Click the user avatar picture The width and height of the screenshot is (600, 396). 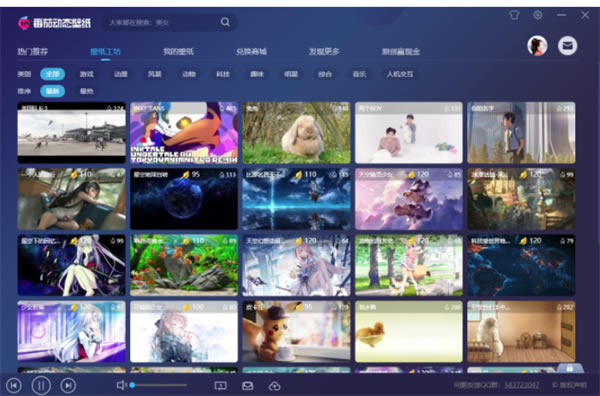[537, 46]
